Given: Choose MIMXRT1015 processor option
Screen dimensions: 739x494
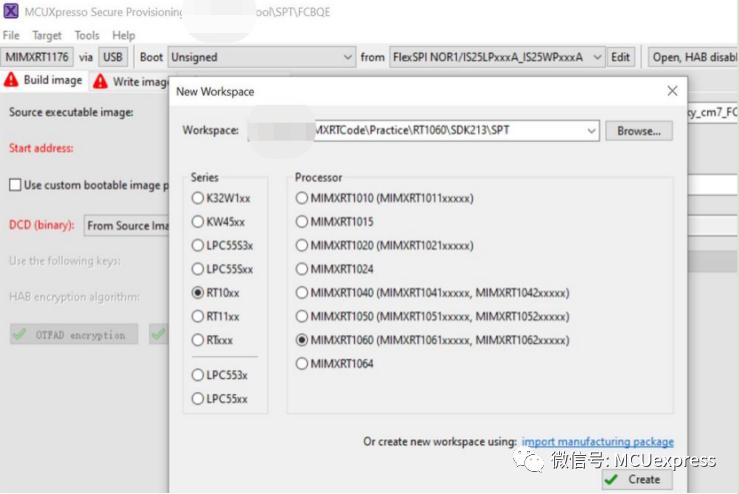Looking at the screenshot, I should [302, 222].
